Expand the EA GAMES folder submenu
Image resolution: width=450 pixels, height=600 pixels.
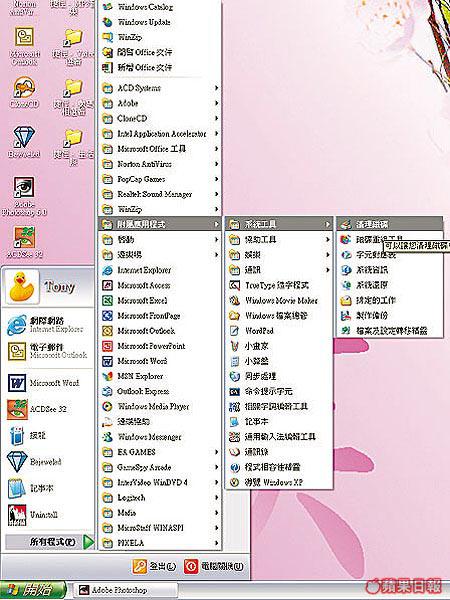160,452
